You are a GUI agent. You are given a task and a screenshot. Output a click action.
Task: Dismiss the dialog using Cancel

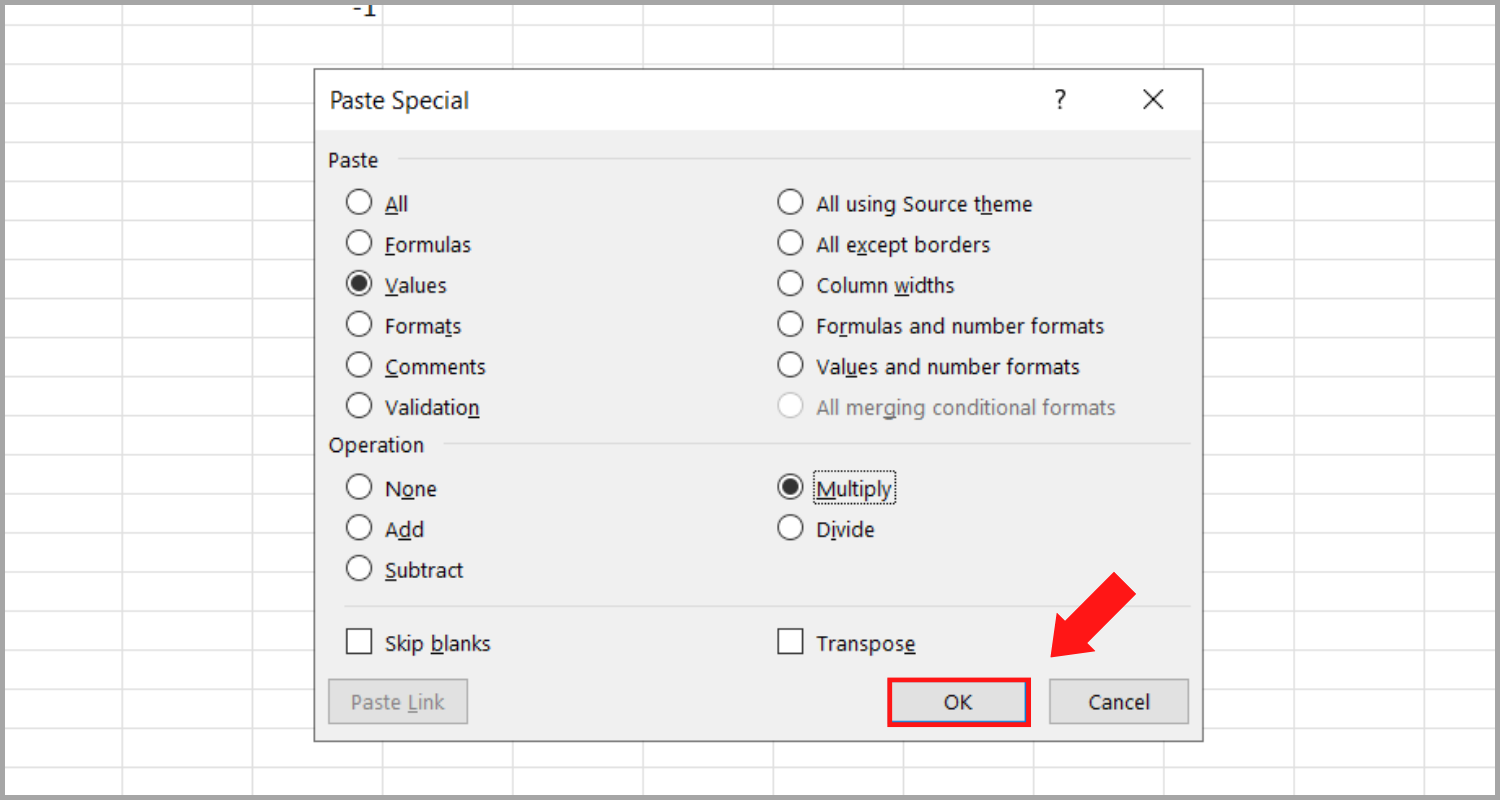pos(1118,701)
